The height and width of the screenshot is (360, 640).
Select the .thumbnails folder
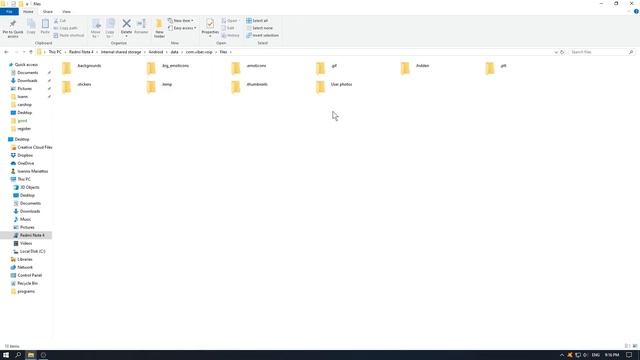tap(249, 86)
